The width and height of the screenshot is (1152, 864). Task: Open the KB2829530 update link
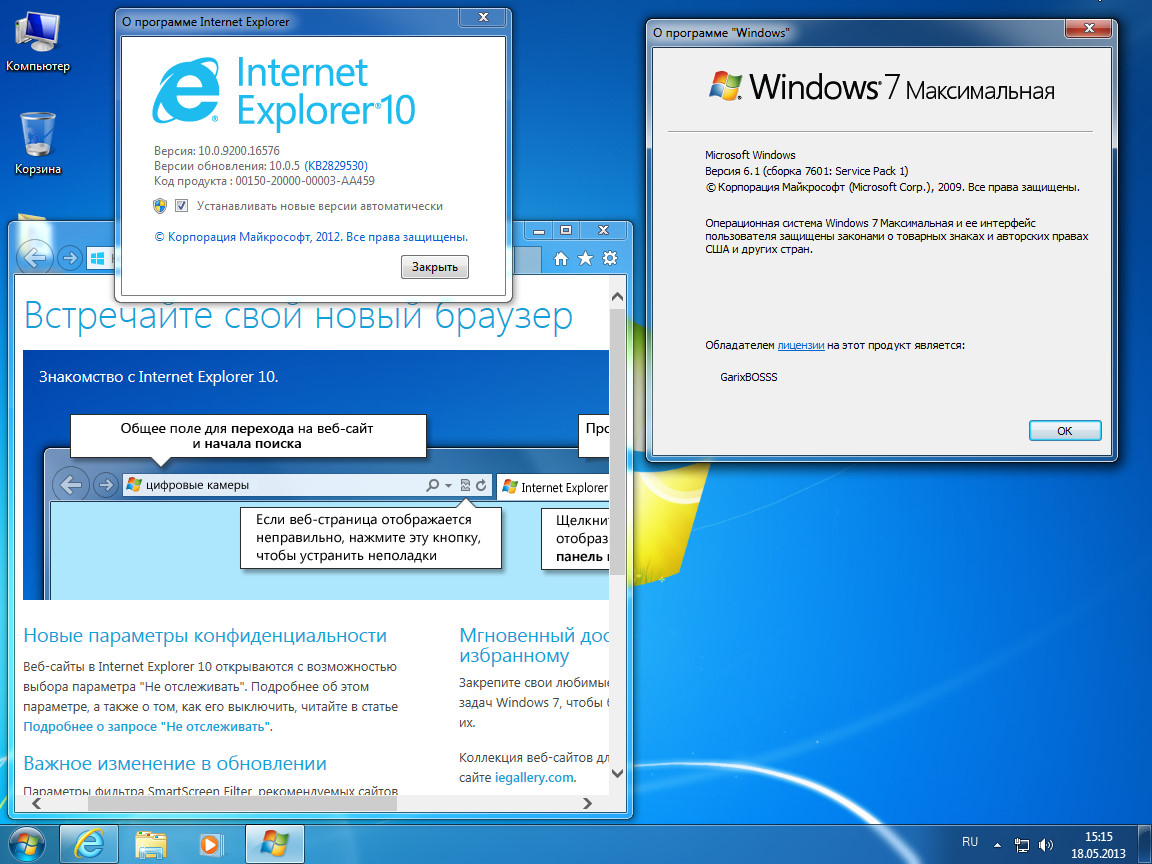click(x=336, y=166)
